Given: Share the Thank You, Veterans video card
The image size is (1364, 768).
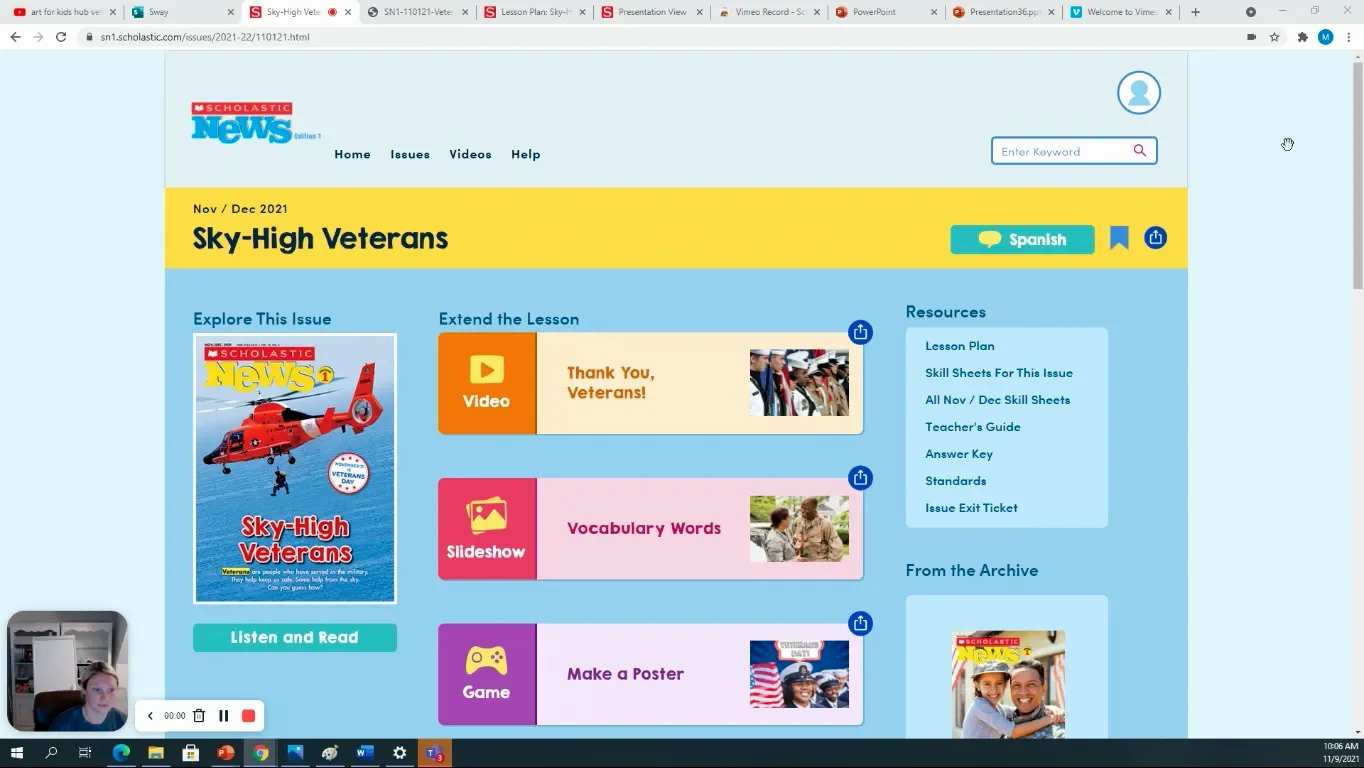Looking at the screenshot, I should point(860,332).
